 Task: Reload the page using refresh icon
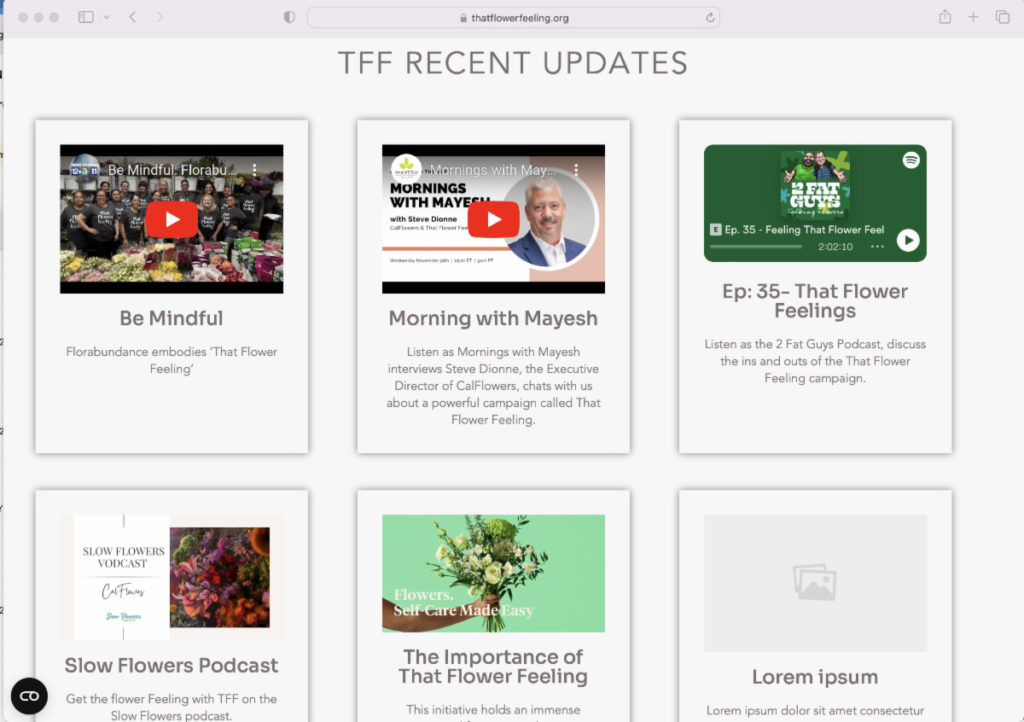pos(710,18)
